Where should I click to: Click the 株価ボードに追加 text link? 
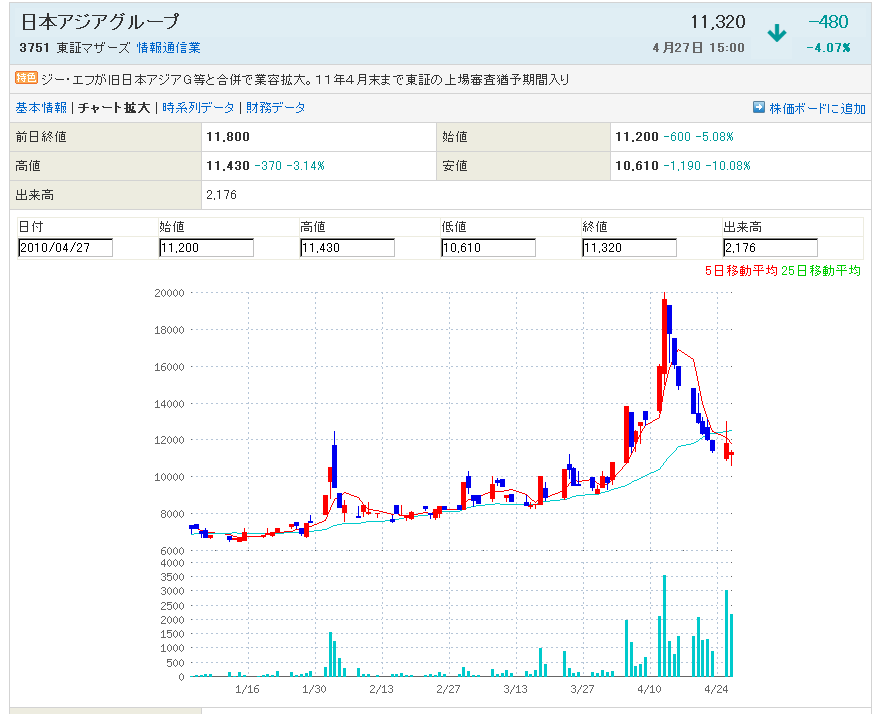click(817, 108)
